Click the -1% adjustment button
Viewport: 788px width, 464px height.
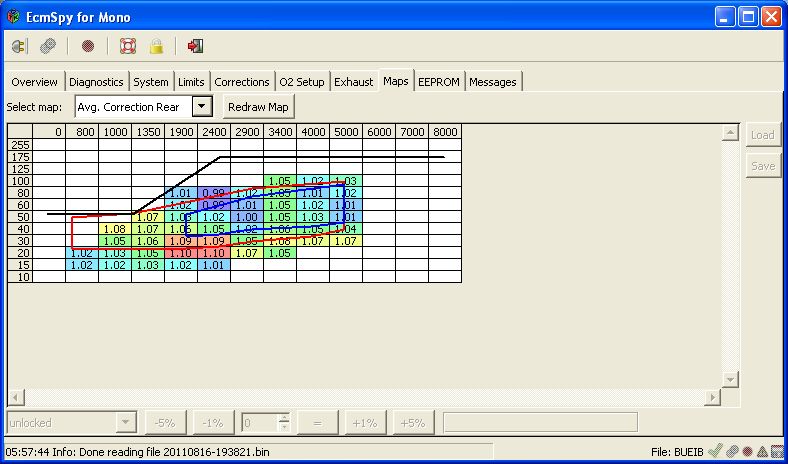(213, 422)
